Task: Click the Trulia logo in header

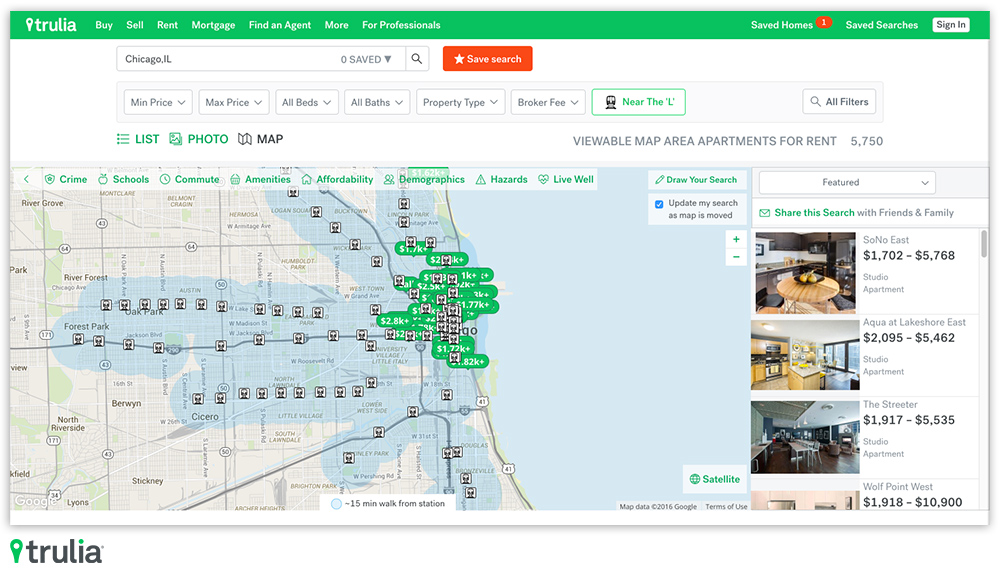Action: tap(51, 25)
